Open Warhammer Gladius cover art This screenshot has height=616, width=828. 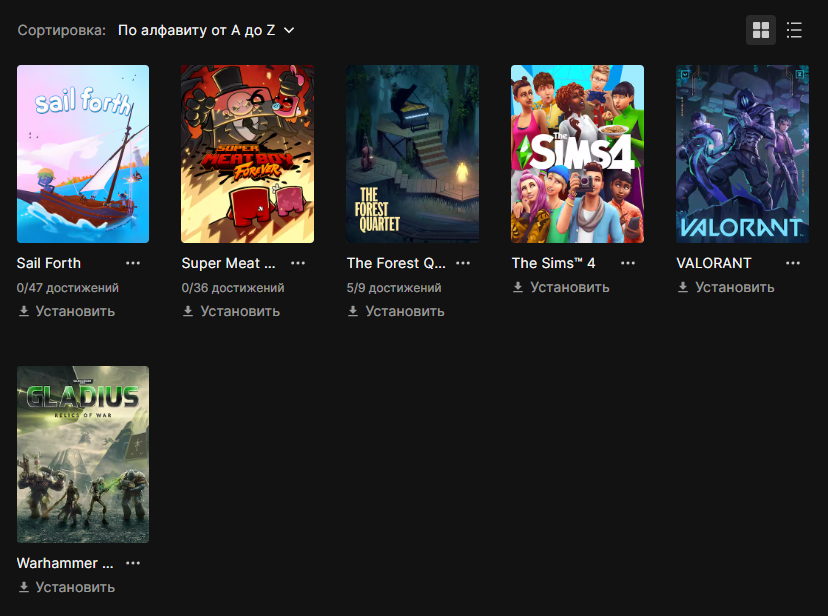tap(83, 454)
